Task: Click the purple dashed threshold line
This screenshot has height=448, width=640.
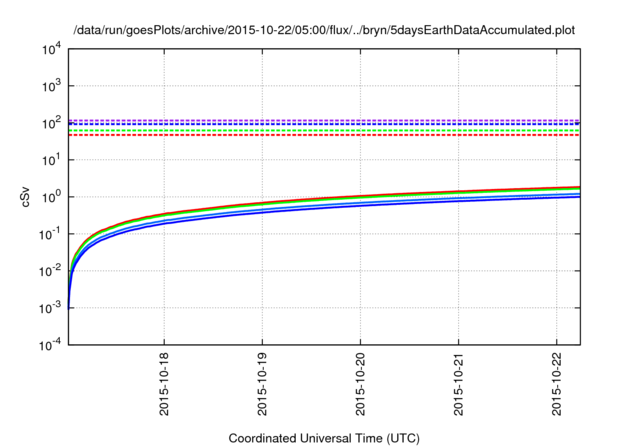Action: tap(324, 120)
